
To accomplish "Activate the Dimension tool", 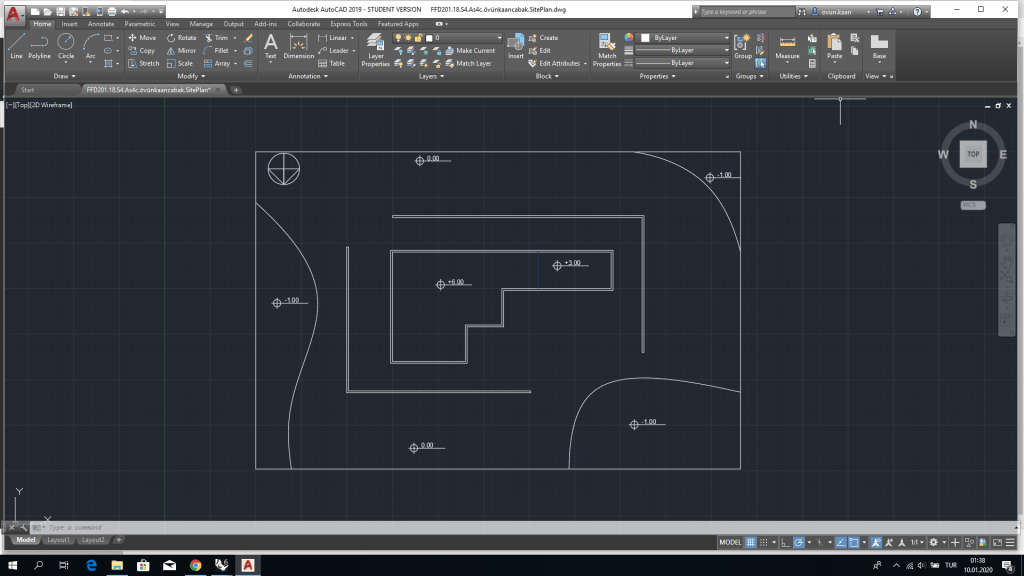I will [298, 46].
